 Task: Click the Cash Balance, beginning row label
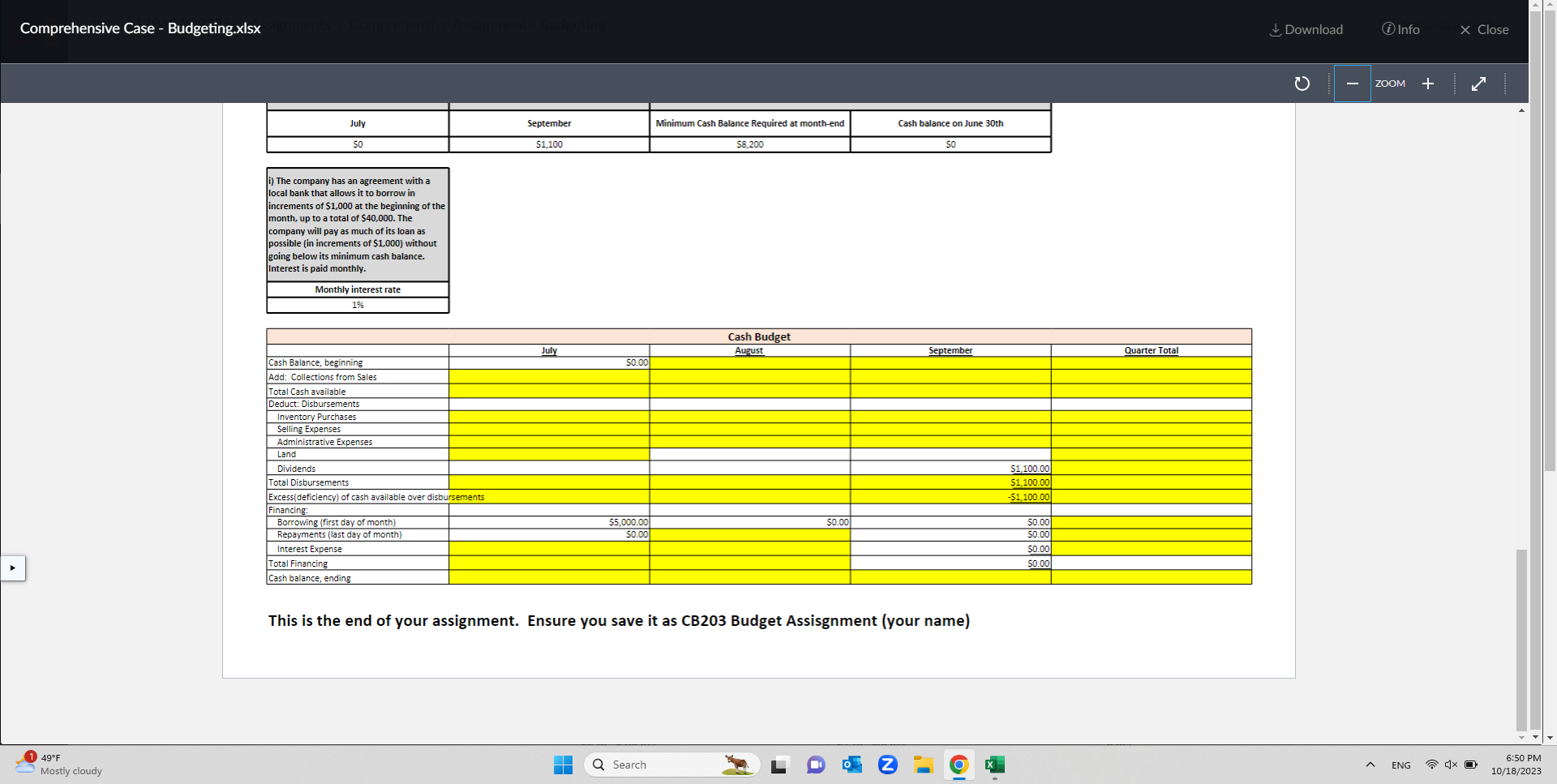click(315, 362)
